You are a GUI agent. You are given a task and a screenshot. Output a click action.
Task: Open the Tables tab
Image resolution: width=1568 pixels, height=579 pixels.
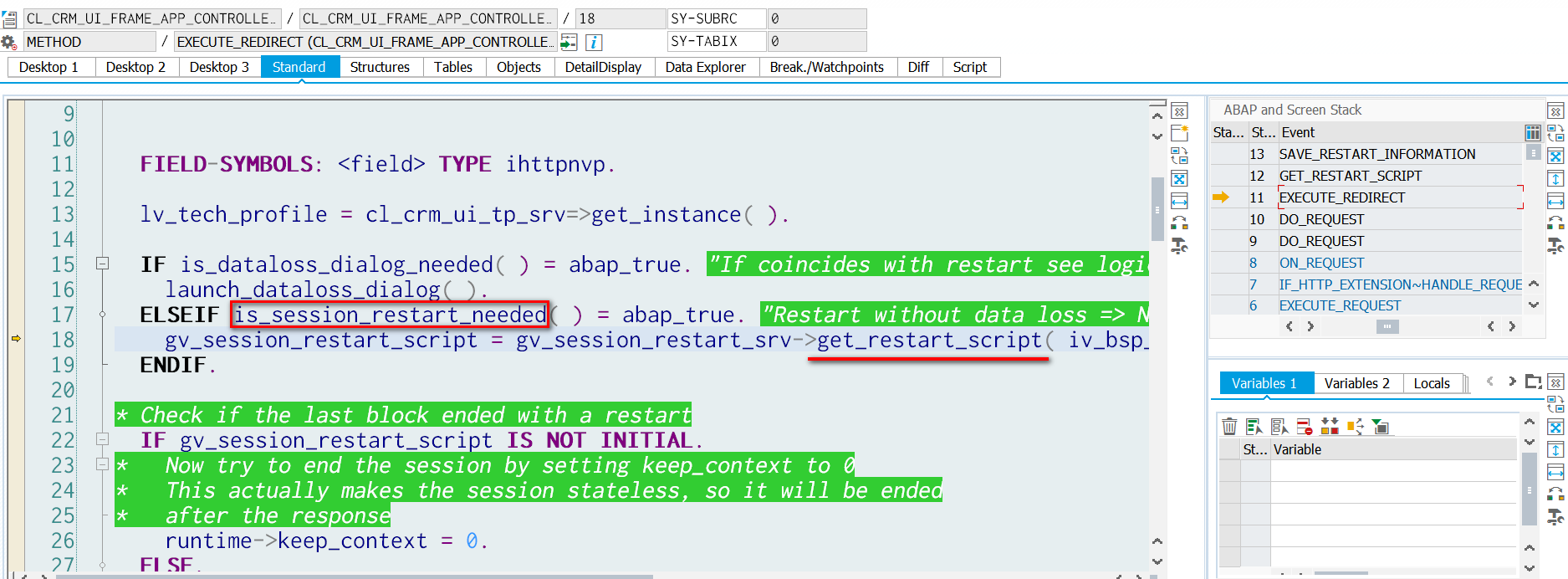[x=453, y=67]
